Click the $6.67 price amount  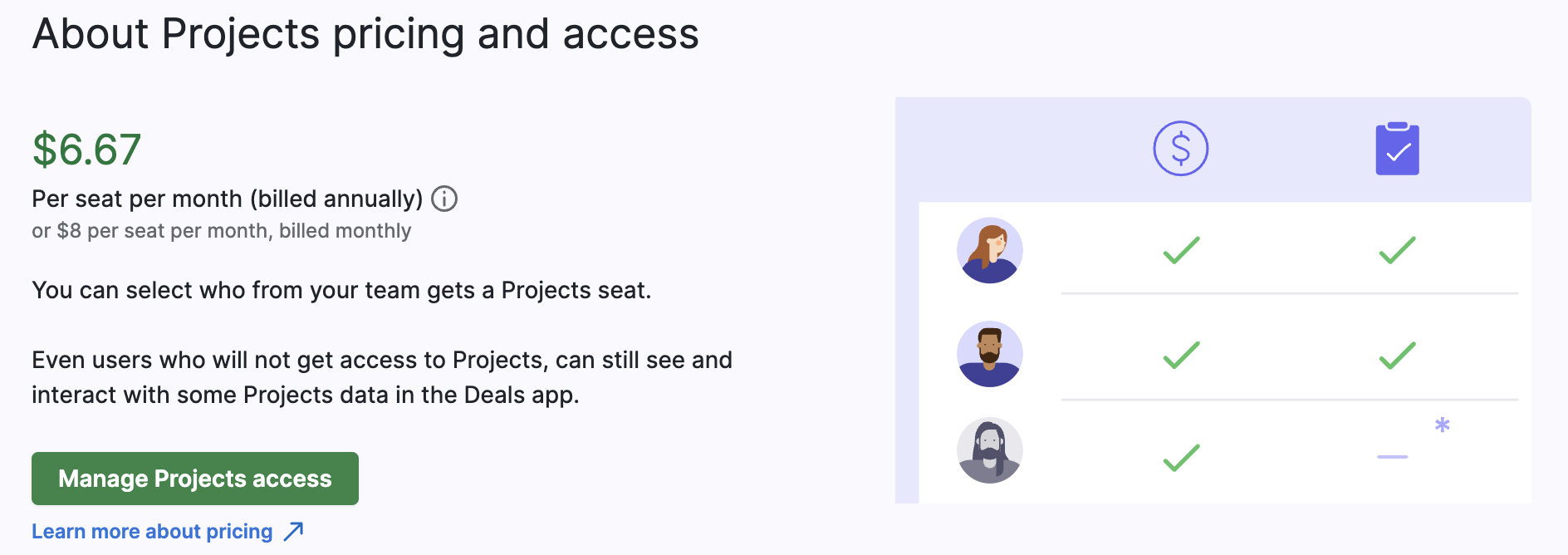tap(86, 150)
